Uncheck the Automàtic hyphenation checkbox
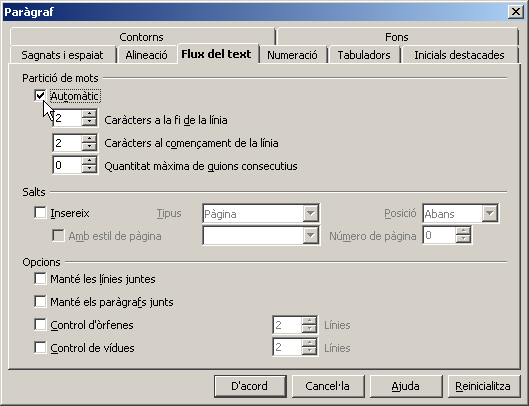The width and height of the screenshot is (529, 406). point(40,96)
